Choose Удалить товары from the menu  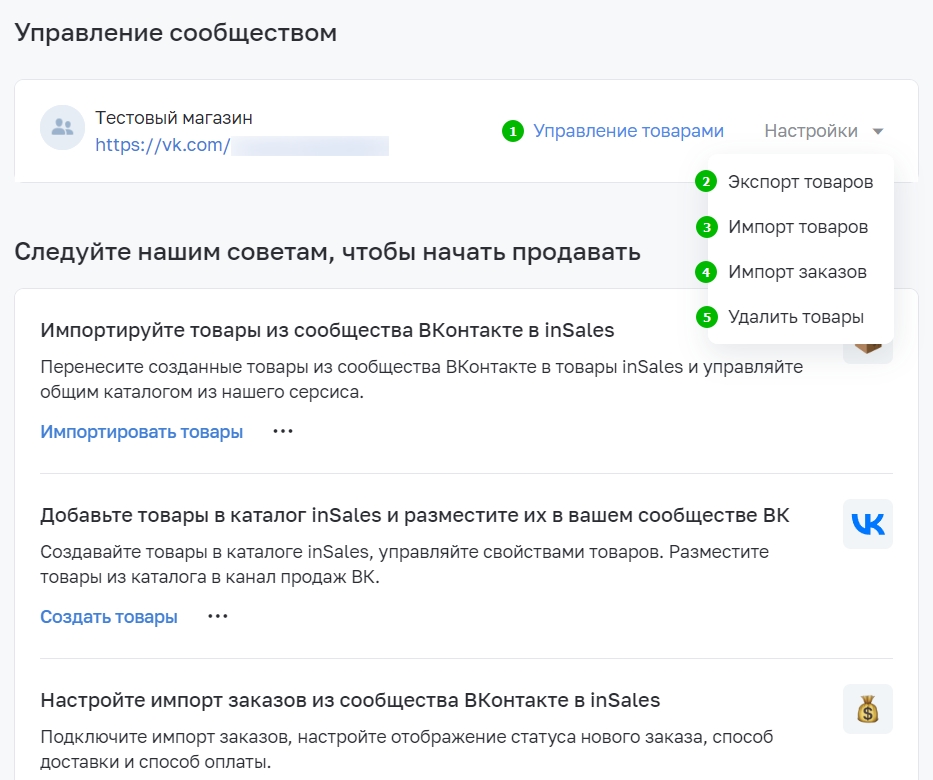click(796, 317)
